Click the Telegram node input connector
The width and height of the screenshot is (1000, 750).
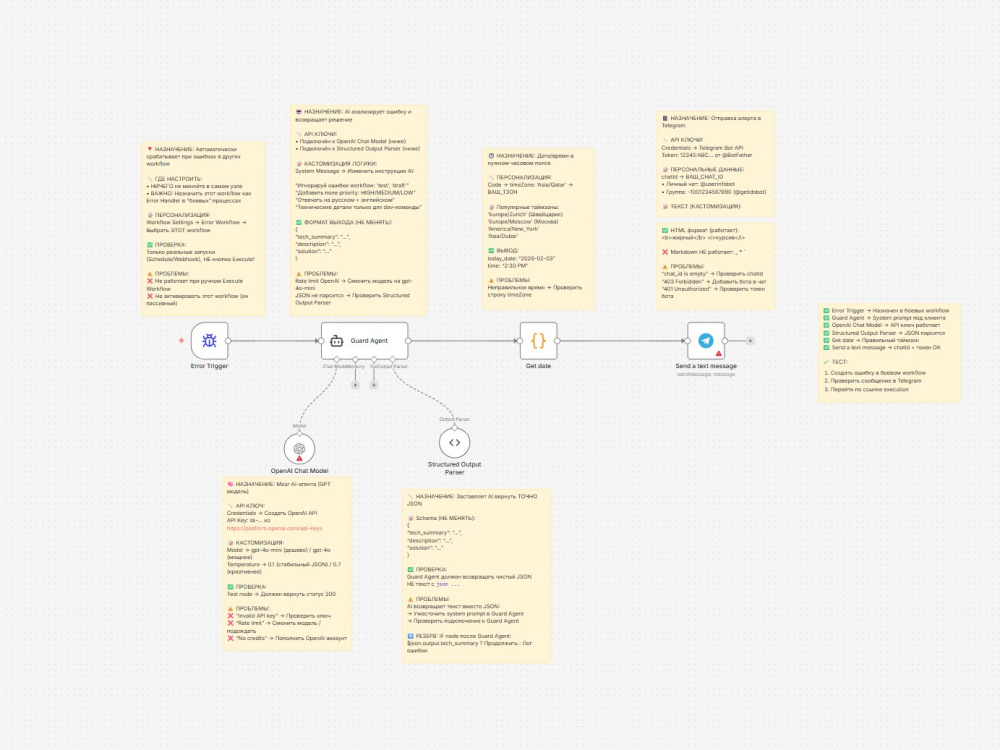coord(687,341)
